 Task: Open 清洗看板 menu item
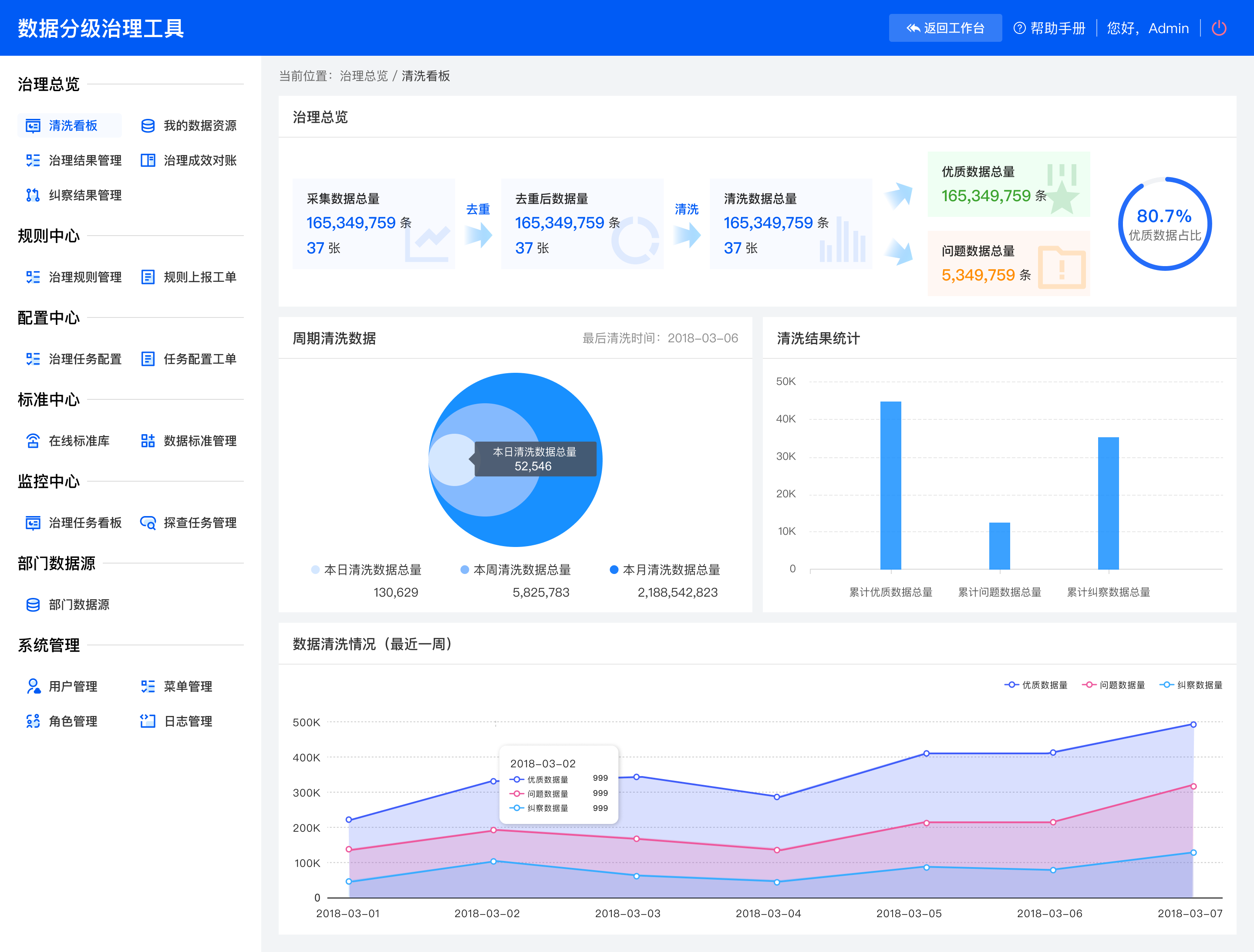70,126
